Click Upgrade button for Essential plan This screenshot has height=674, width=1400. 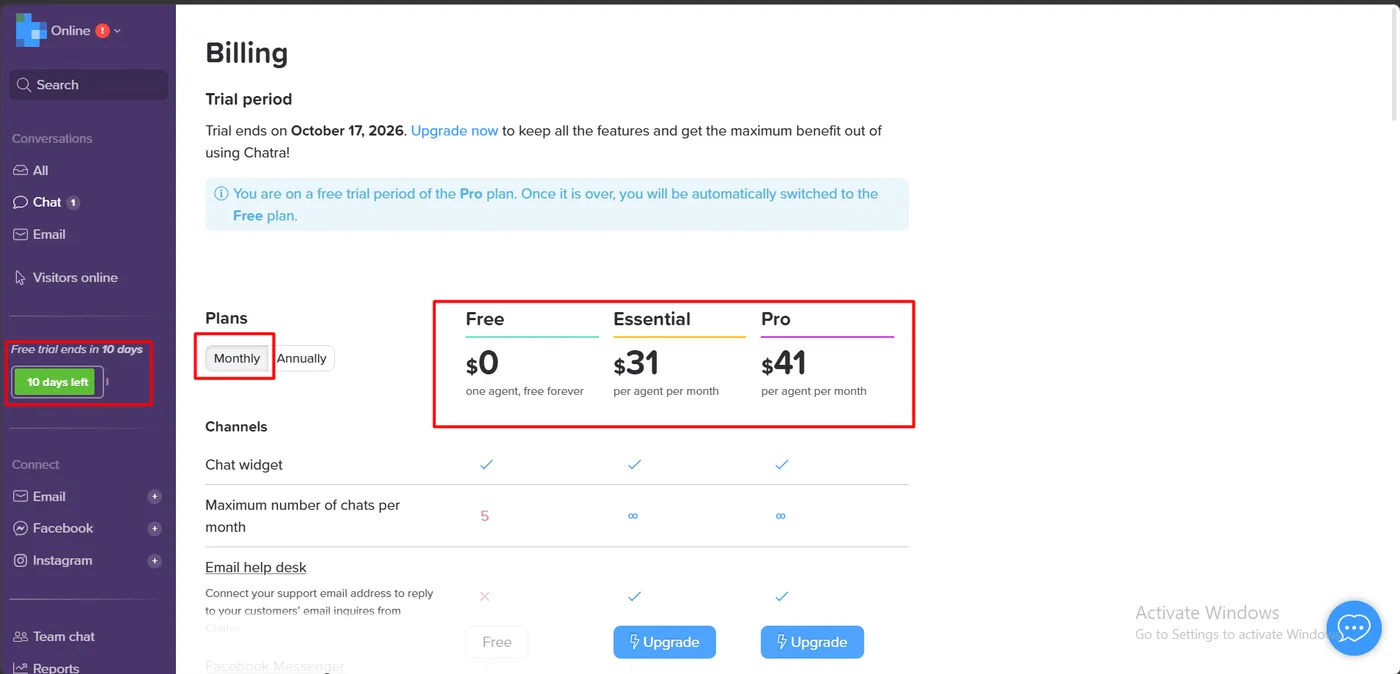665,642
